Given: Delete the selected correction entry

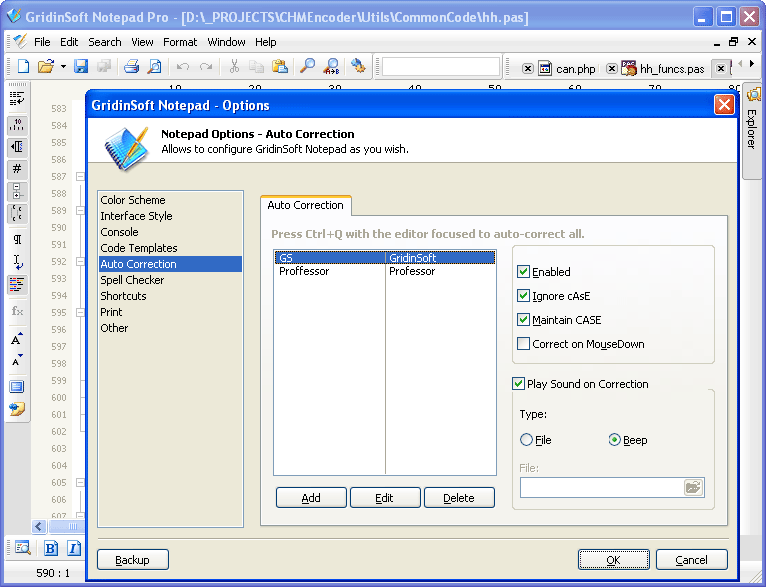Looking at the screenshot, I should (459, 498).
